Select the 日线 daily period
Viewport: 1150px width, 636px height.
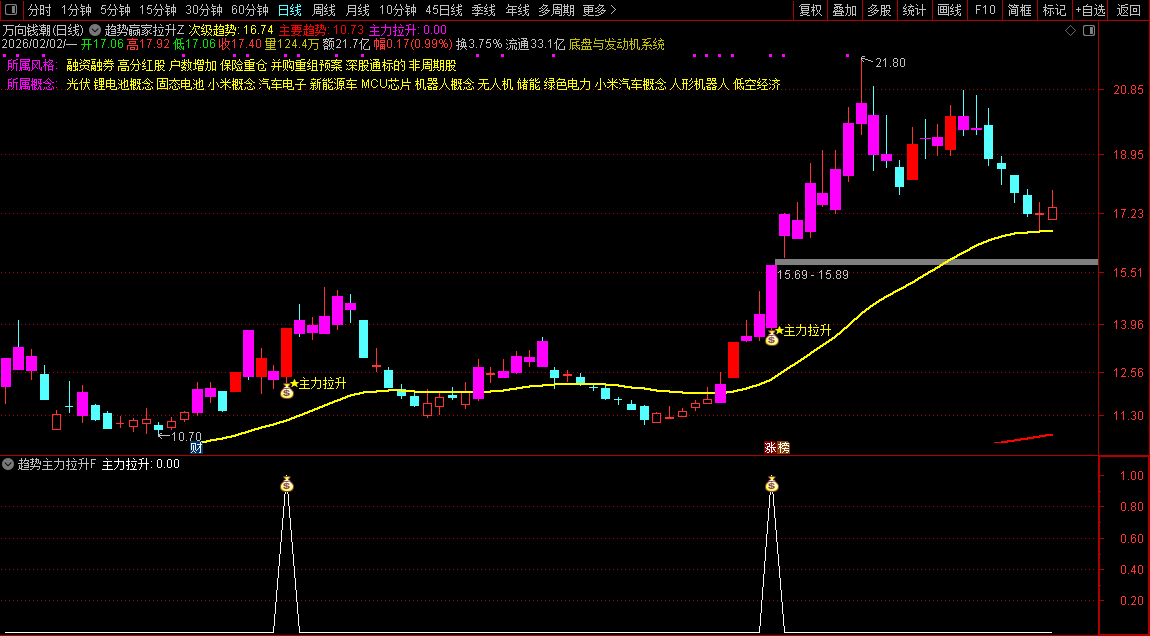coord(290,10)
